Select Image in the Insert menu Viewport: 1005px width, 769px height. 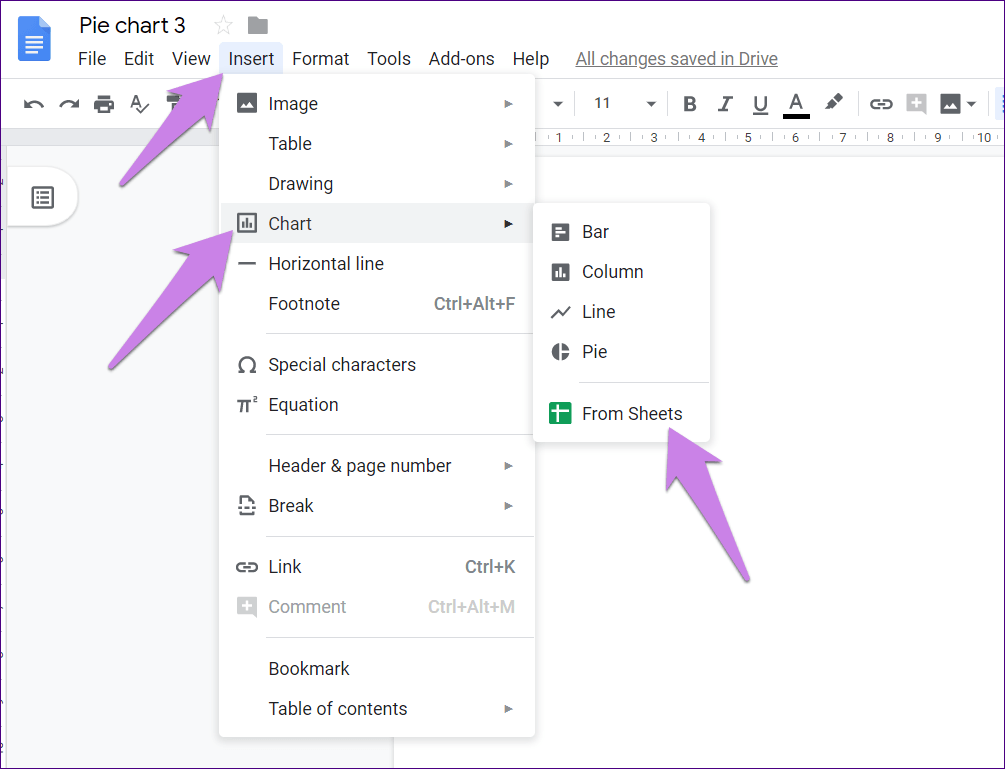point(377,104)
